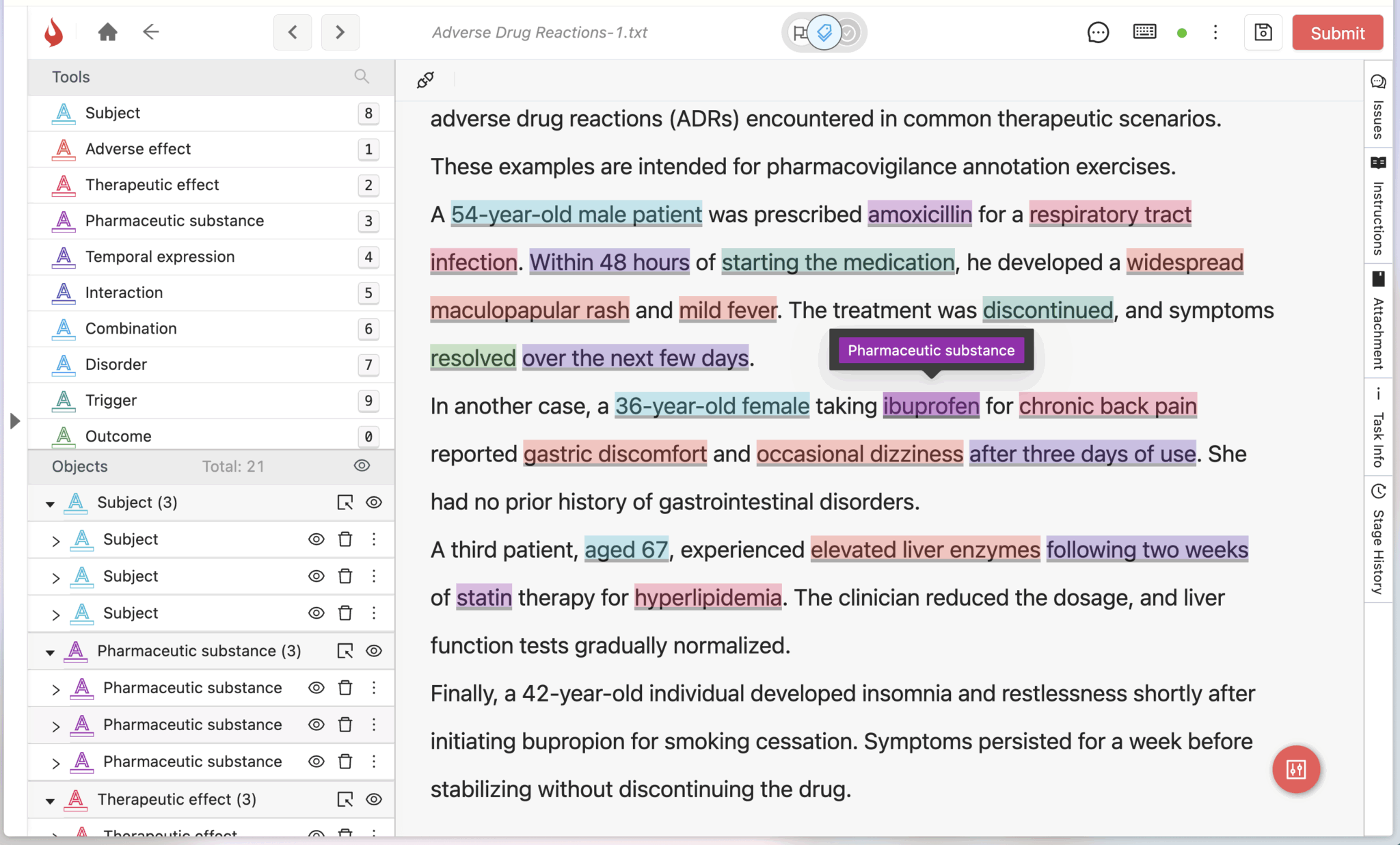Go to the home screen icon
Viewport: 1400px width, 845px height.
[107, 31]
